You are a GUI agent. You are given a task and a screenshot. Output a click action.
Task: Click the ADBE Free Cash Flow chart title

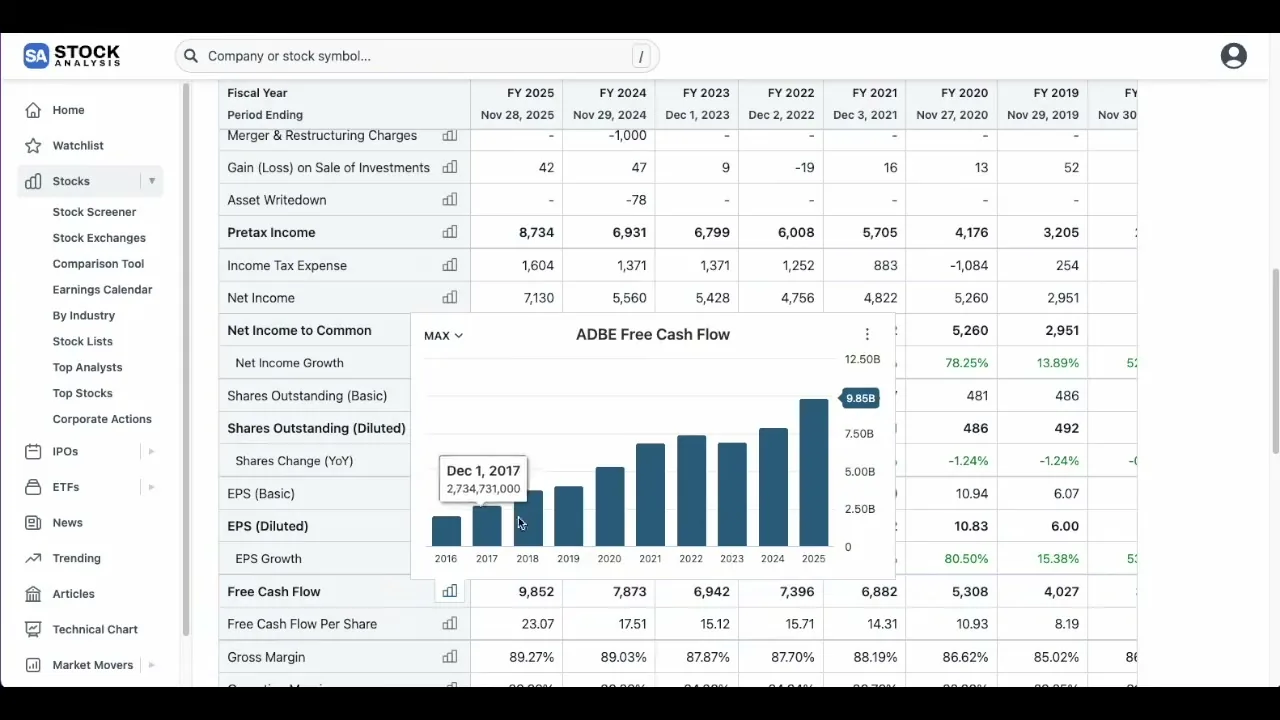(653, 335)
